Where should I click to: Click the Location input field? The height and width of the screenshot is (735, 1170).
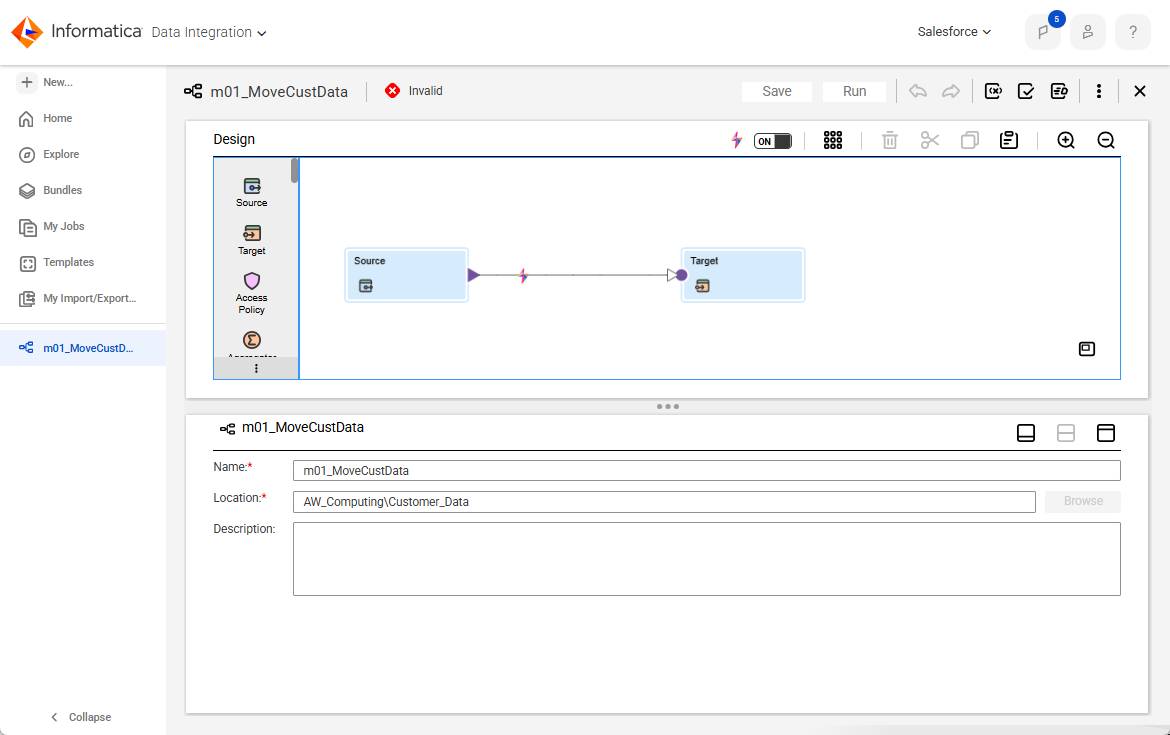(664, 502)
